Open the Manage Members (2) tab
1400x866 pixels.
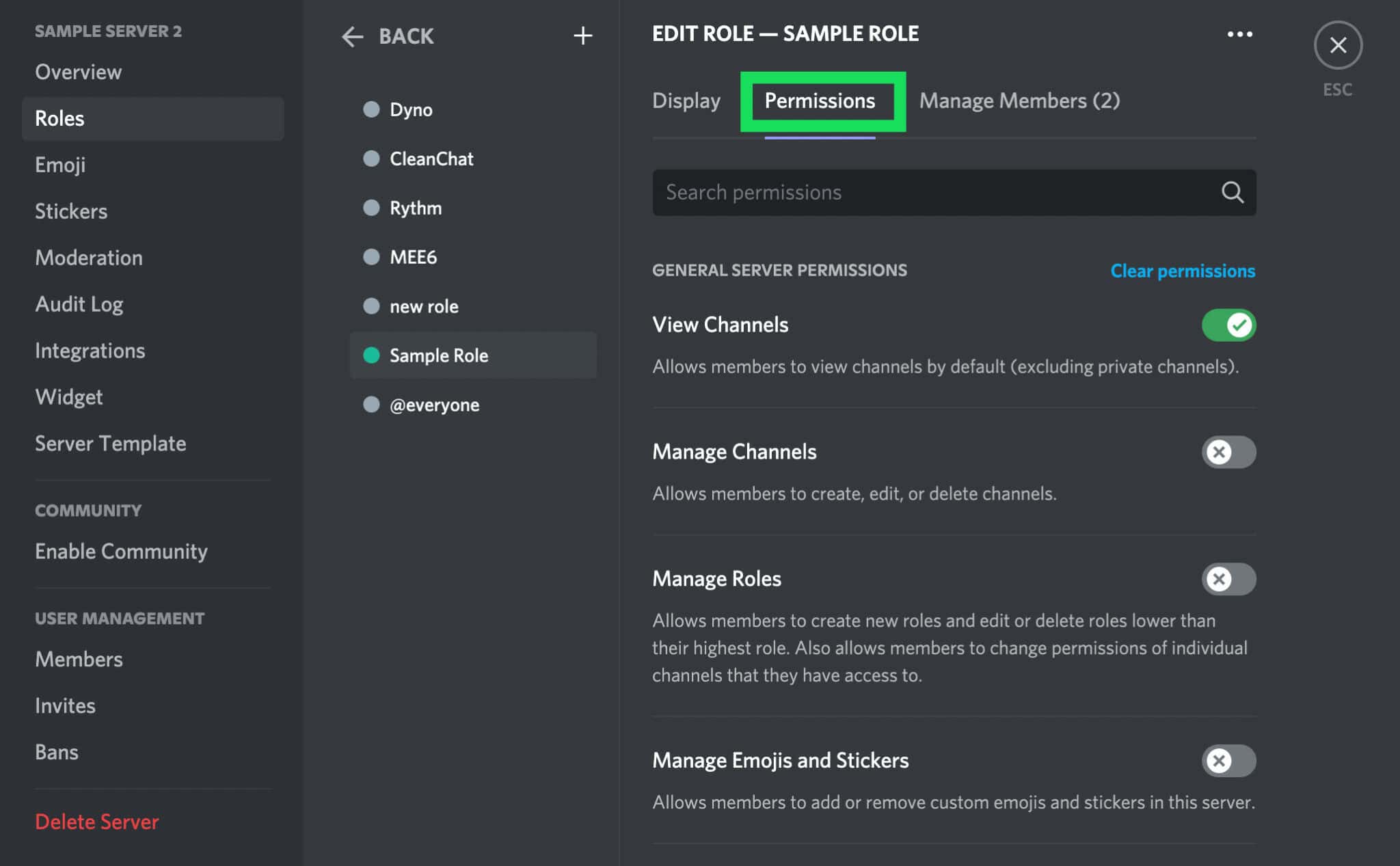coord(1019,100)
